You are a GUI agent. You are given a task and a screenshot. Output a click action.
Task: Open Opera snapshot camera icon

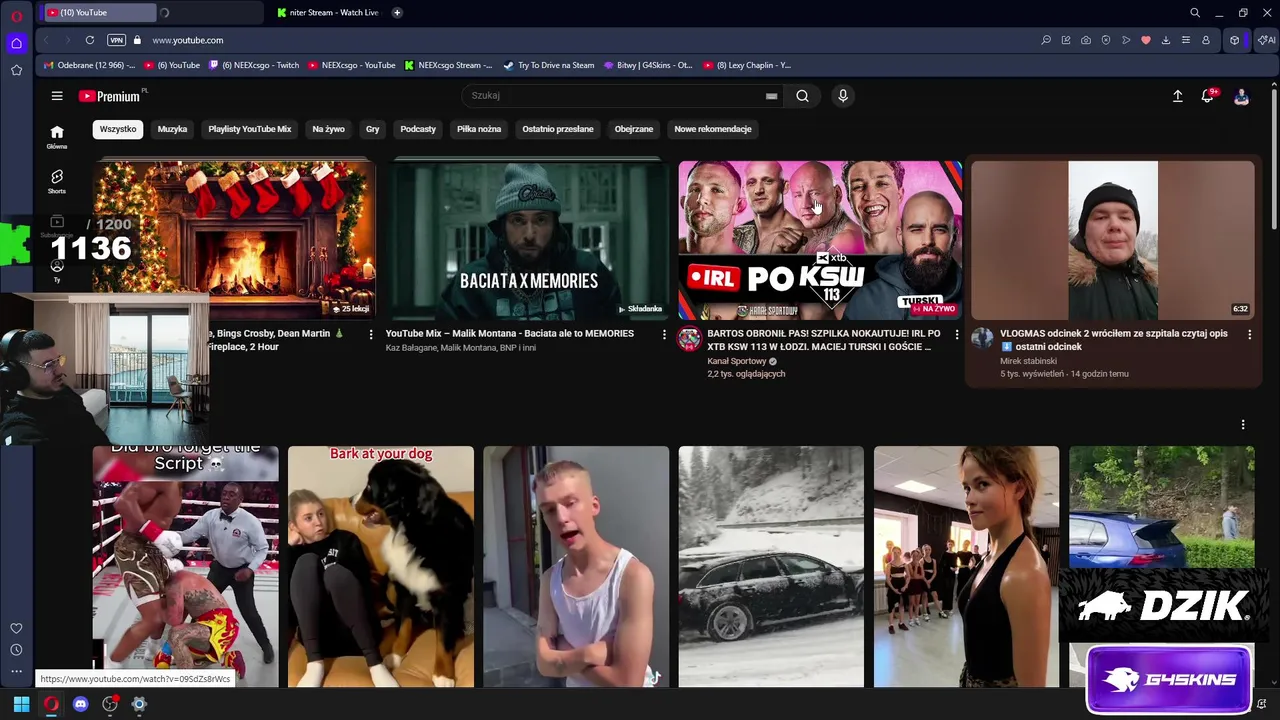[1086, 40]
